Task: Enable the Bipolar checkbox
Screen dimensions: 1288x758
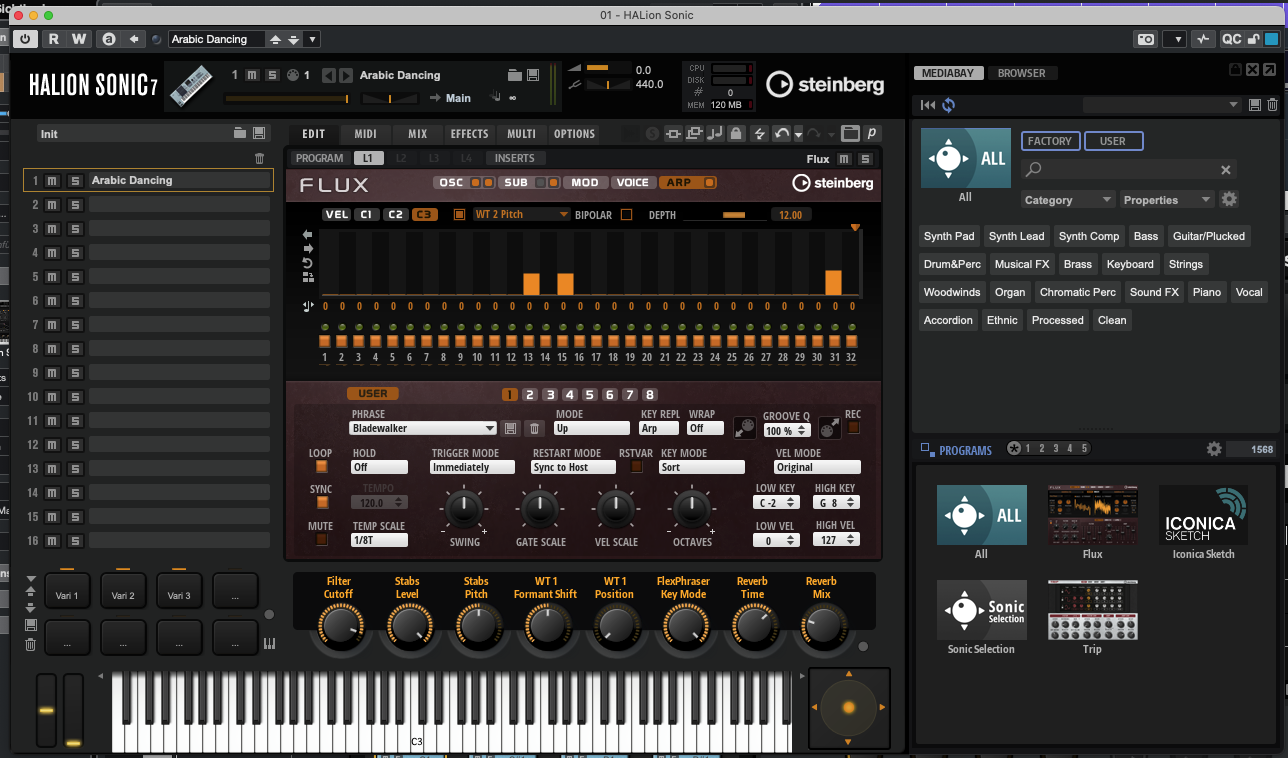Action: point(627,214)
